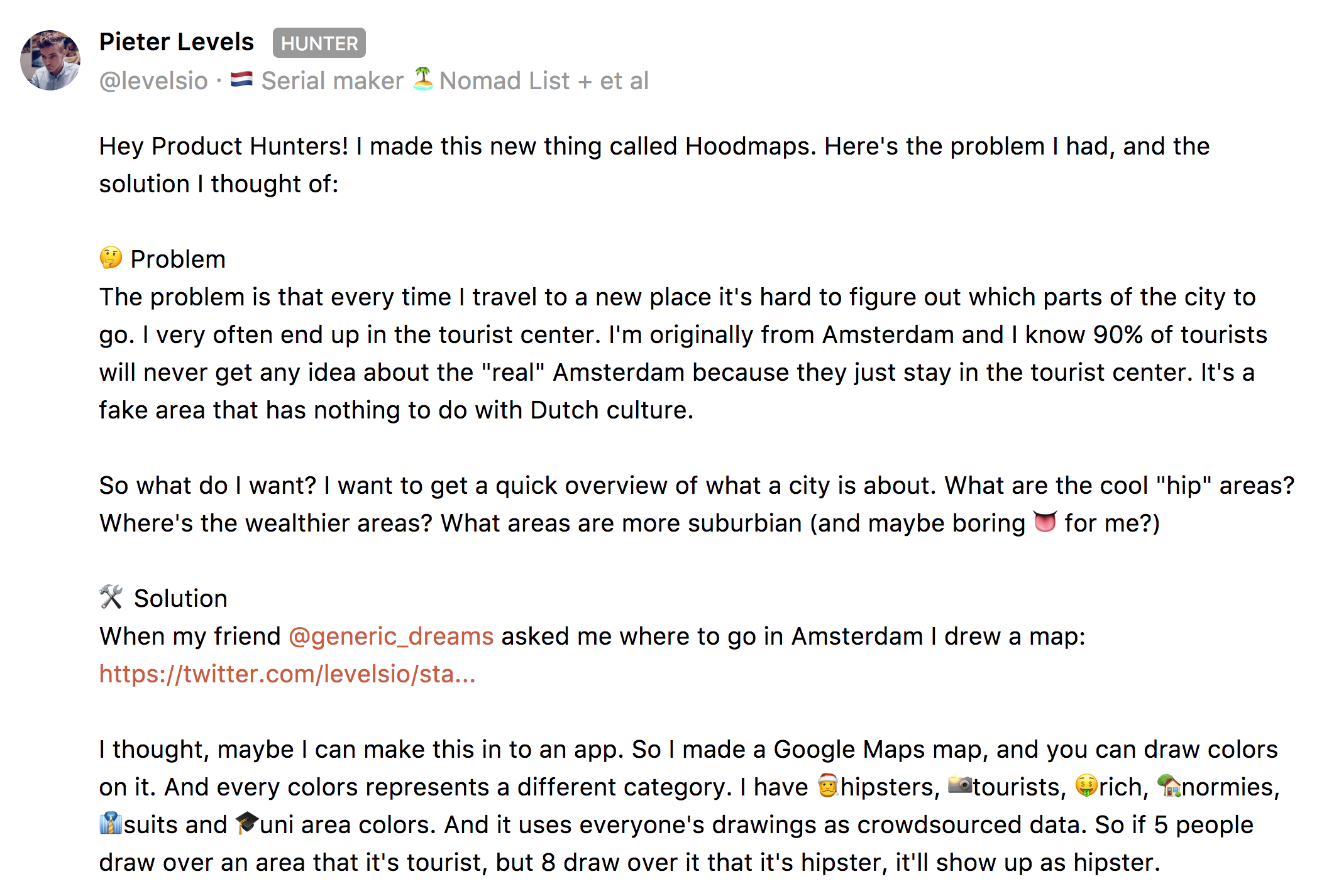This screenshot has width=1329, height=896.
Task: Click the money-face emoji before rich
Action: point(1086,785)
